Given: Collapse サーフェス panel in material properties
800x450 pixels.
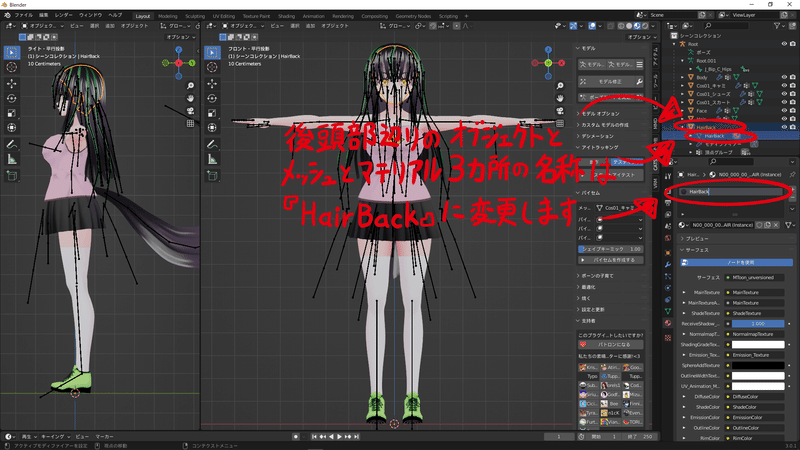Looking at the screenshot, I should coord(696,250).
